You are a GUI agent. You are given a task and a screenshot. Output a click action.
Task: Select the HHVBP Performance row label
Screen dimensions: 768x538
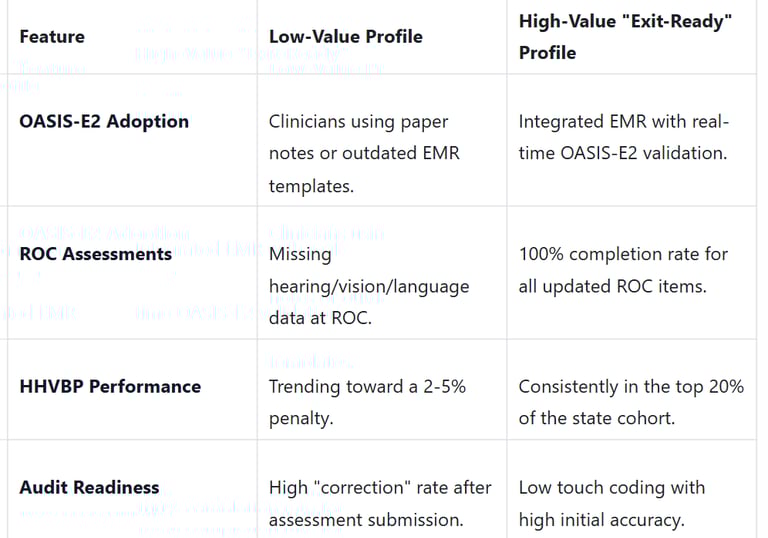pos(110,386)
